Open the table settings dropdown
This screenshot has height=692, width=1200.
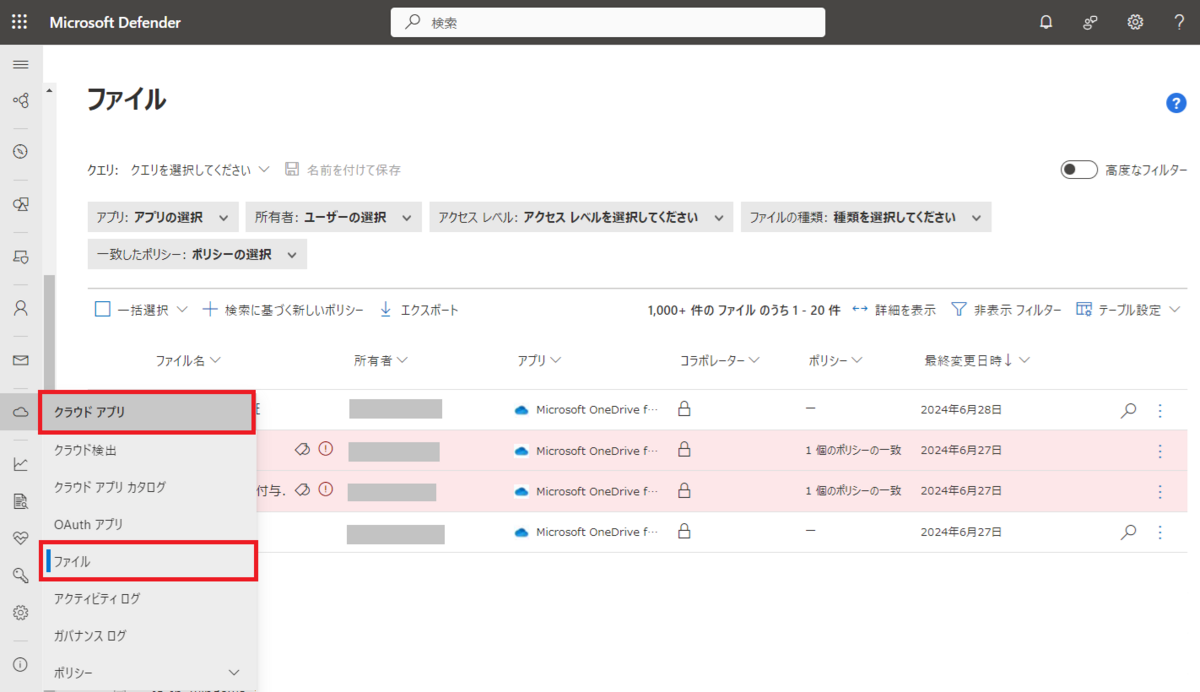coord(1128,310)
